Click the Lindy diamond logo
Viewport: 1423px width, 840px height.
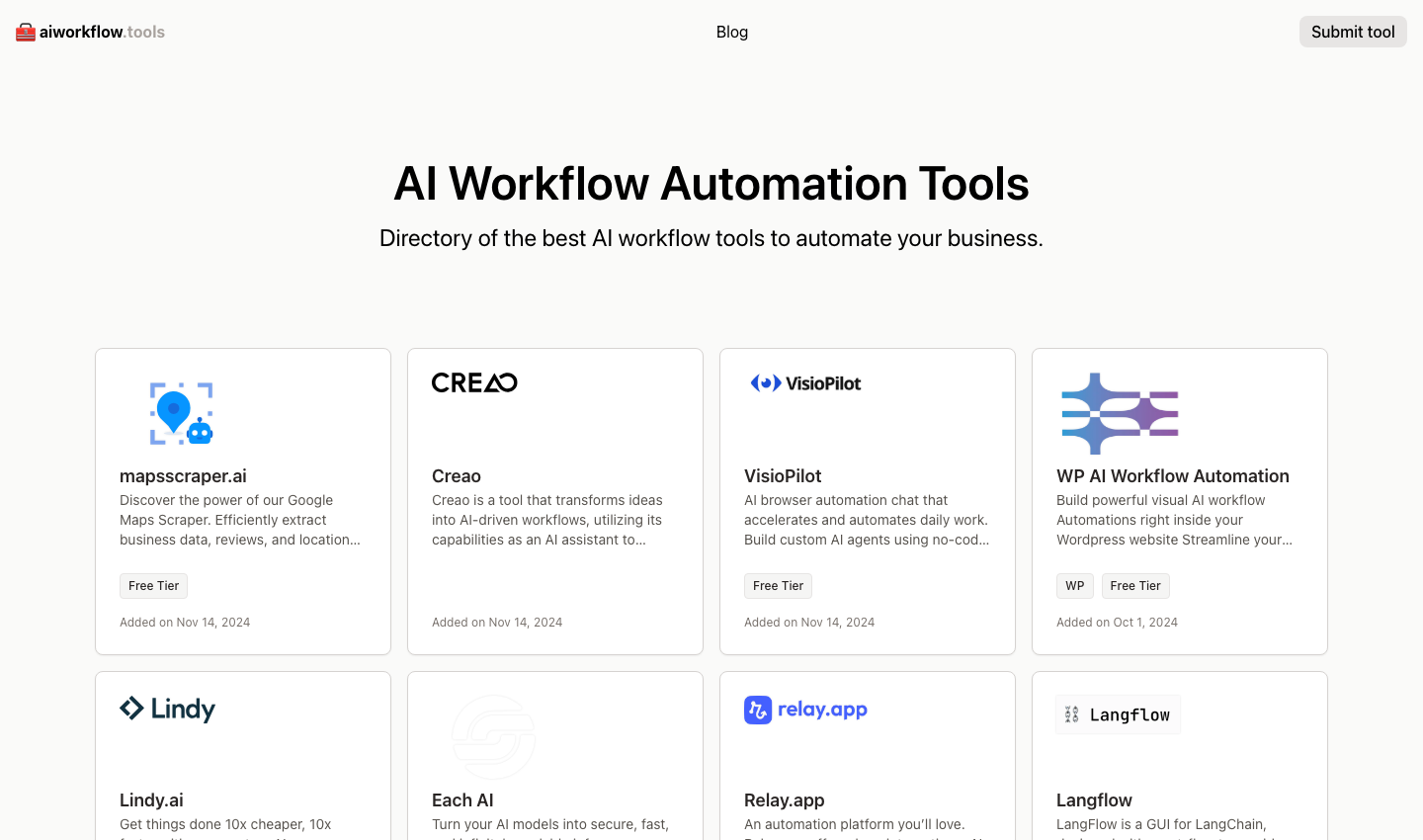point(167,710)
